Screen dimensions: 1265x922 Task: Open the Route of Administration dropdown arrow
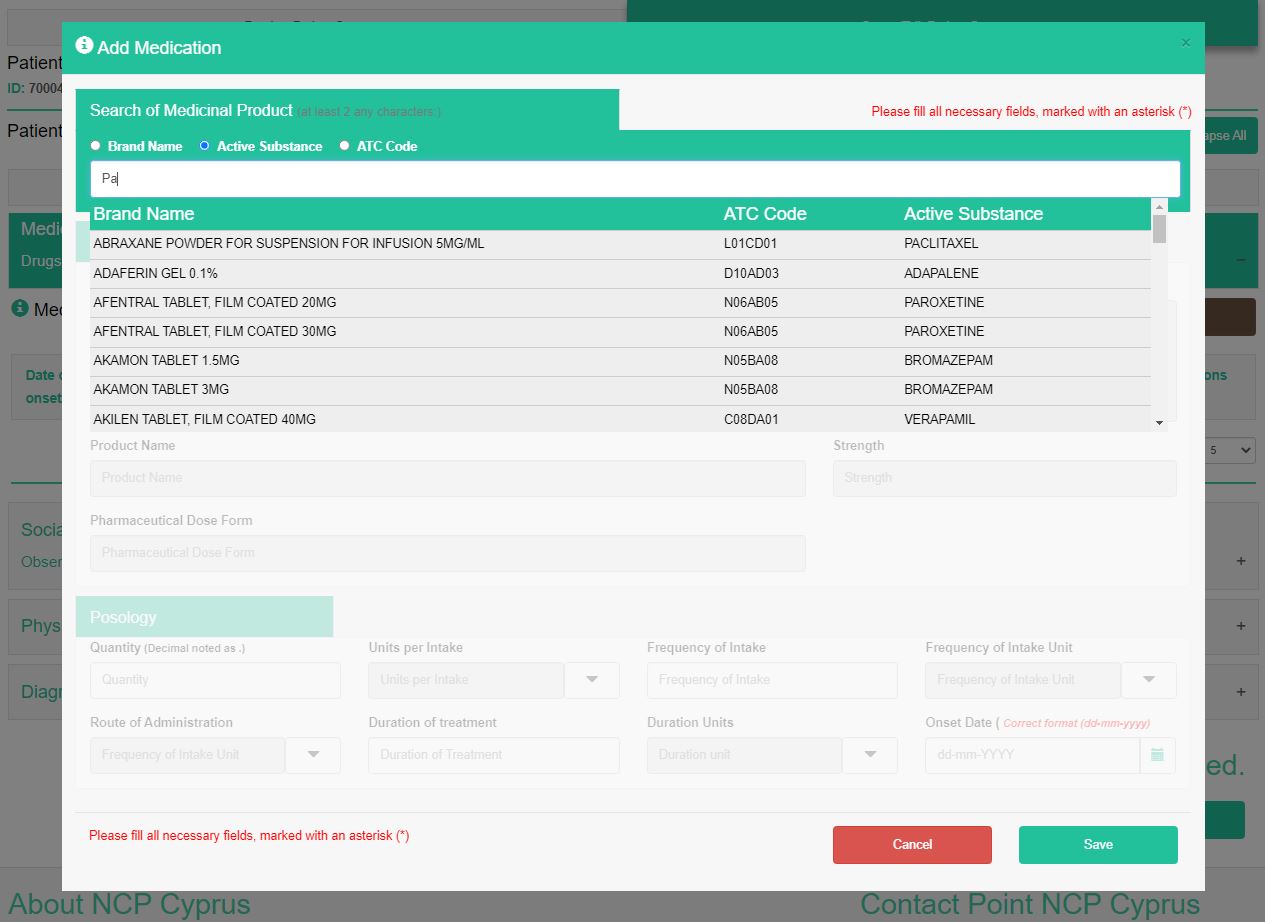(x=313, y=755)
